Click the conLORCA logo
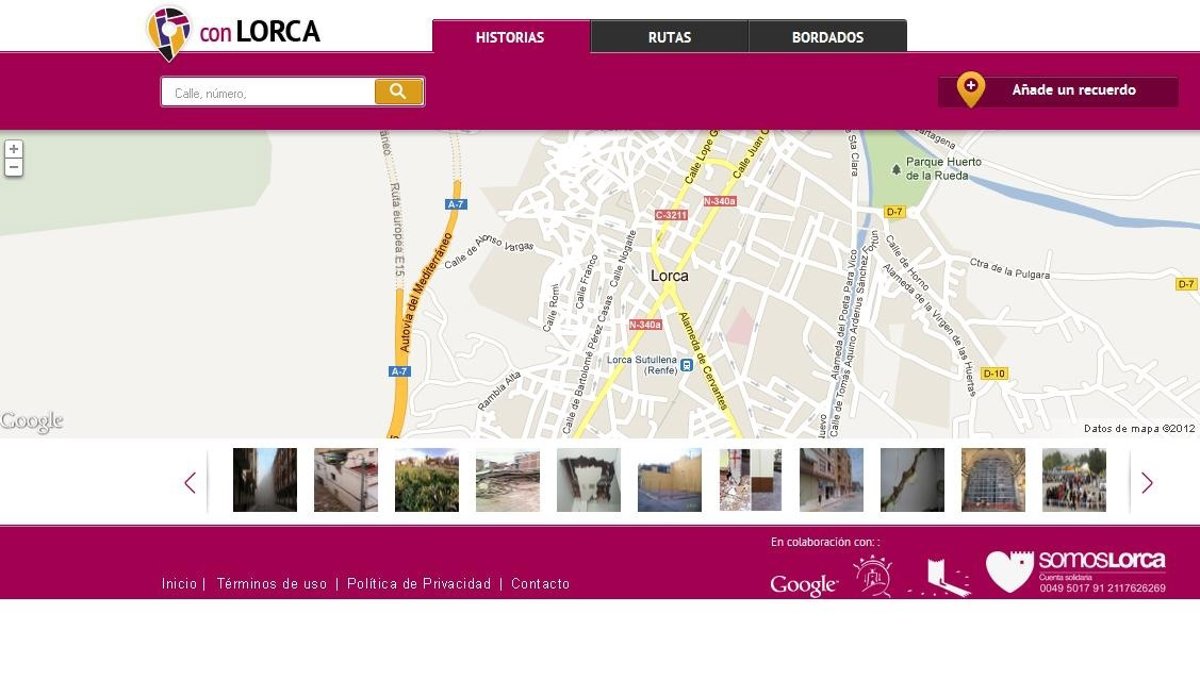 click(233, 32)
